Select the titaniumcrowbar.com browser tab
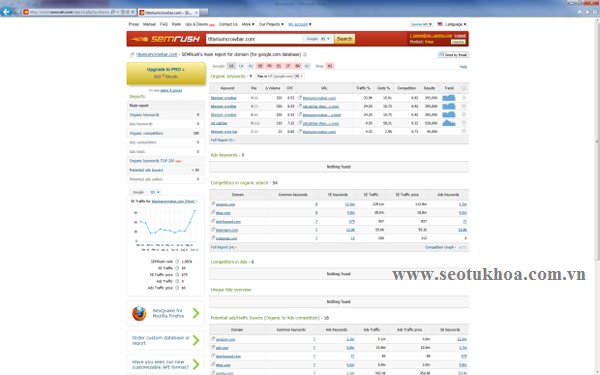600x375 pixels. tap(168, 12)
